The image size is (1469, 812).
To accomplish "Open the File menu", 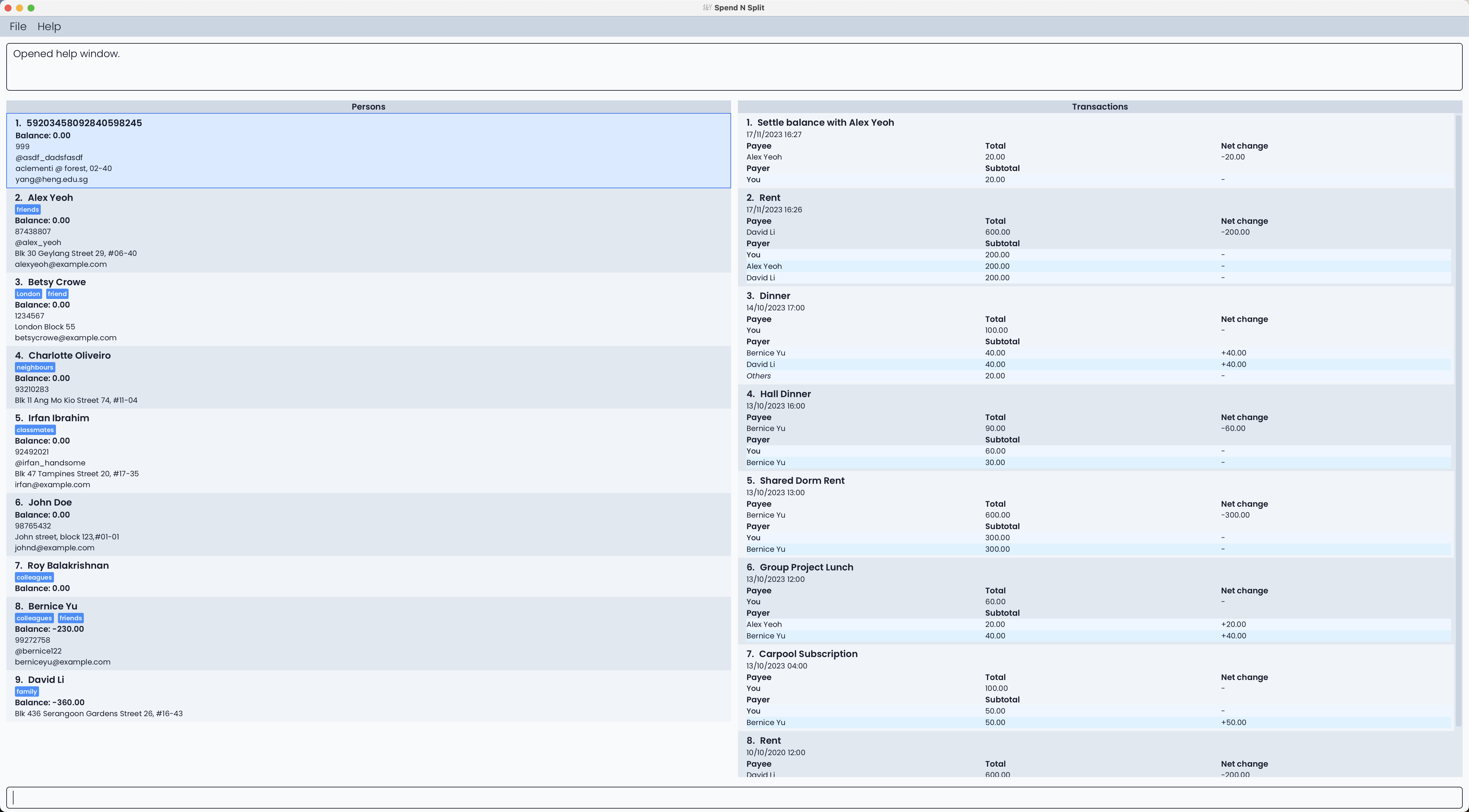I will (18, 26).
